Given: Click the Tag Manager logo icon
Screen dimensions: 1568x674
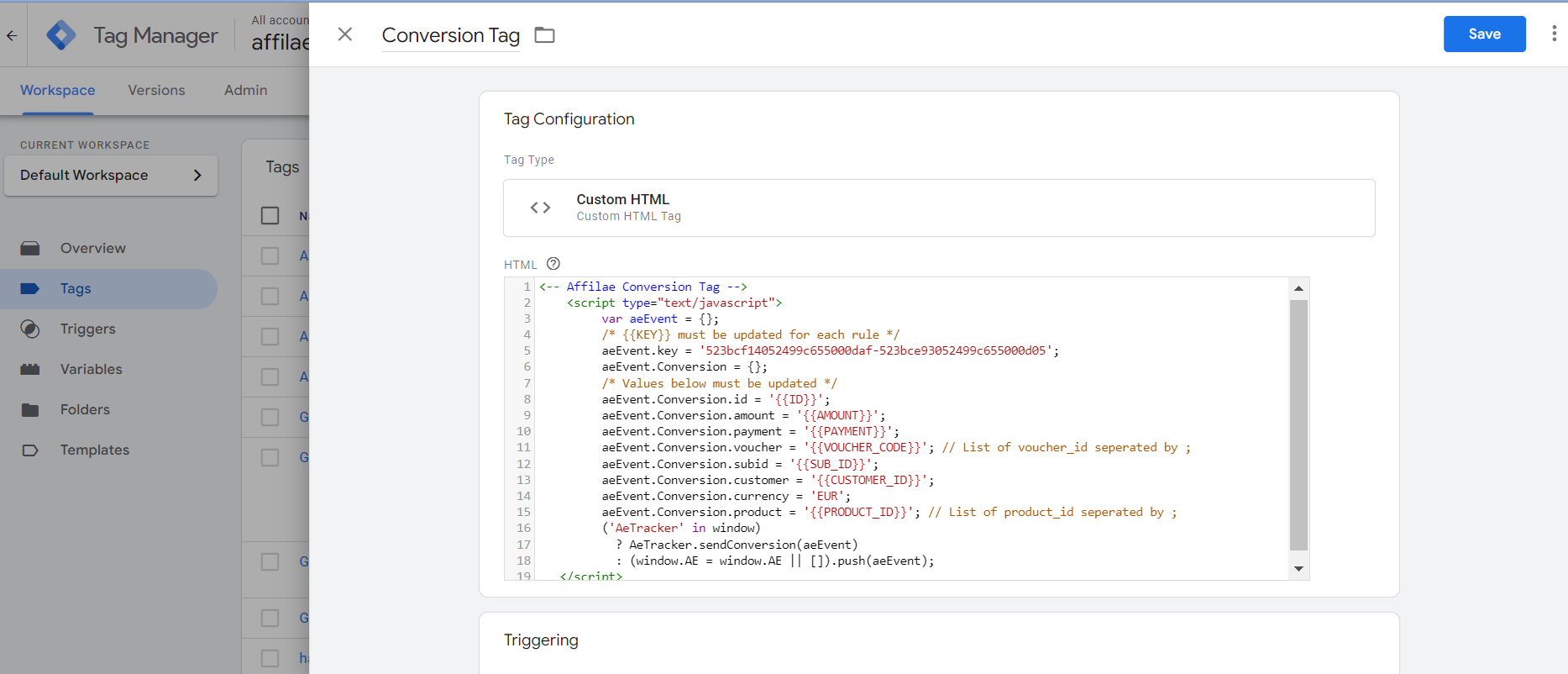Looking at the screenshot, I should [x=61, y=35].
